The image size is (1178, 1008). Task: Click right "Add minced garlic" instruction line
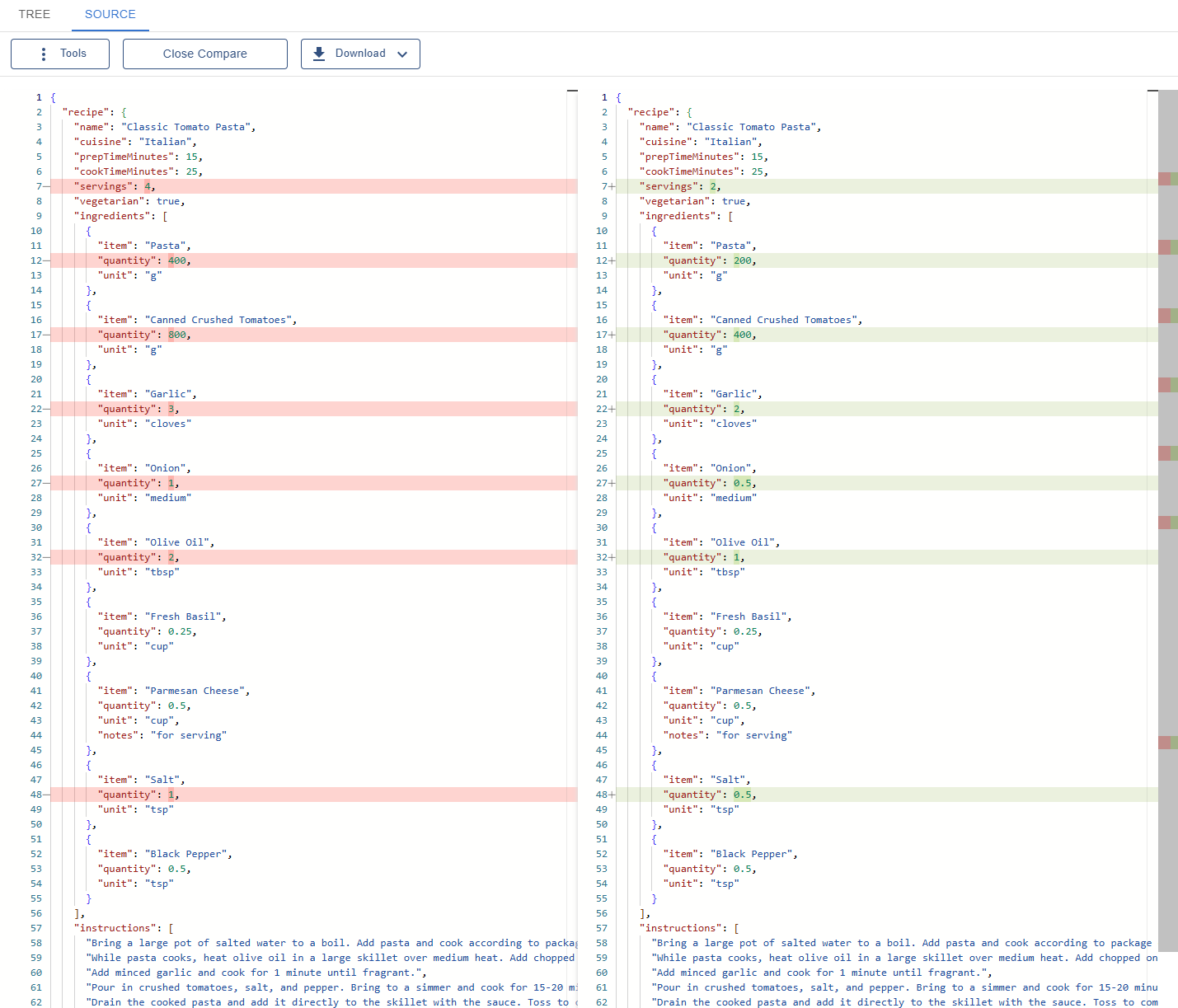(822, 973)
